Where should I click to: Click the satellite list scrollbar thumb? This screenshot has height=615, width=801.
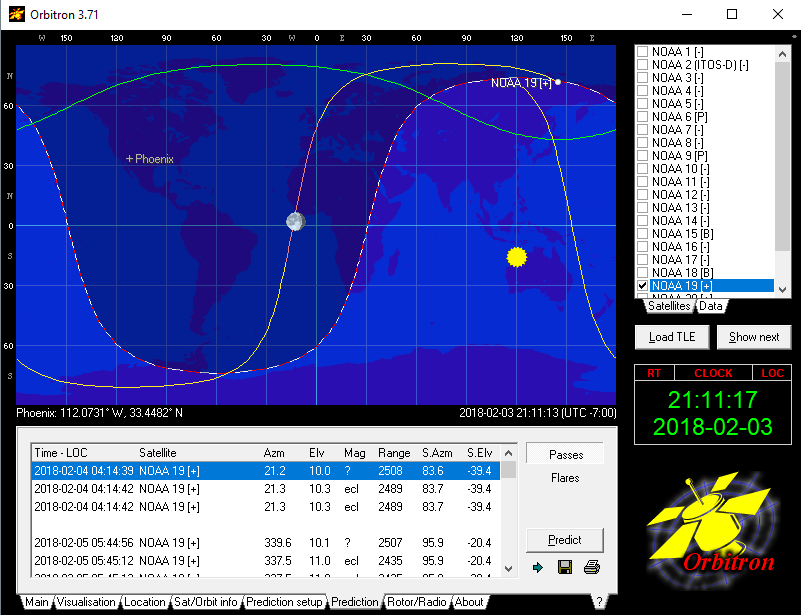coord(782,156)
